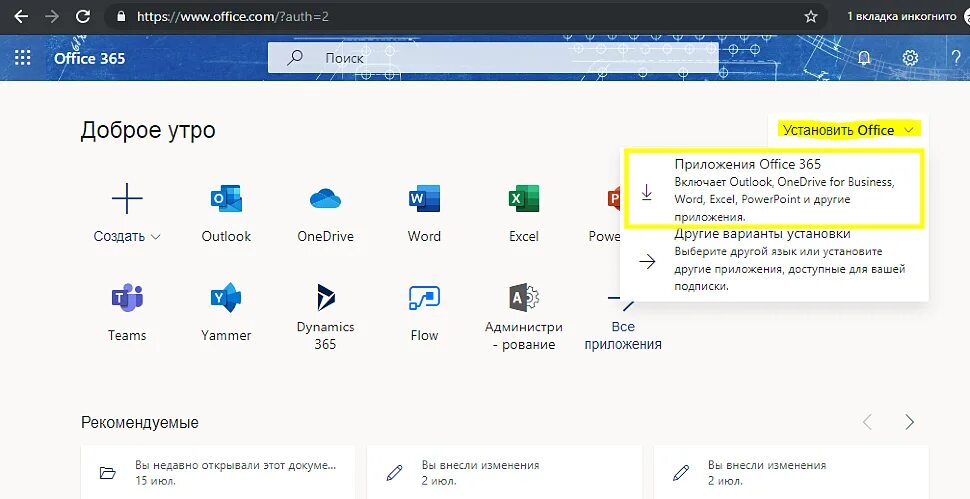
Task: Launch OneDrive from the app icons
Action: click(x=325, y=199)
